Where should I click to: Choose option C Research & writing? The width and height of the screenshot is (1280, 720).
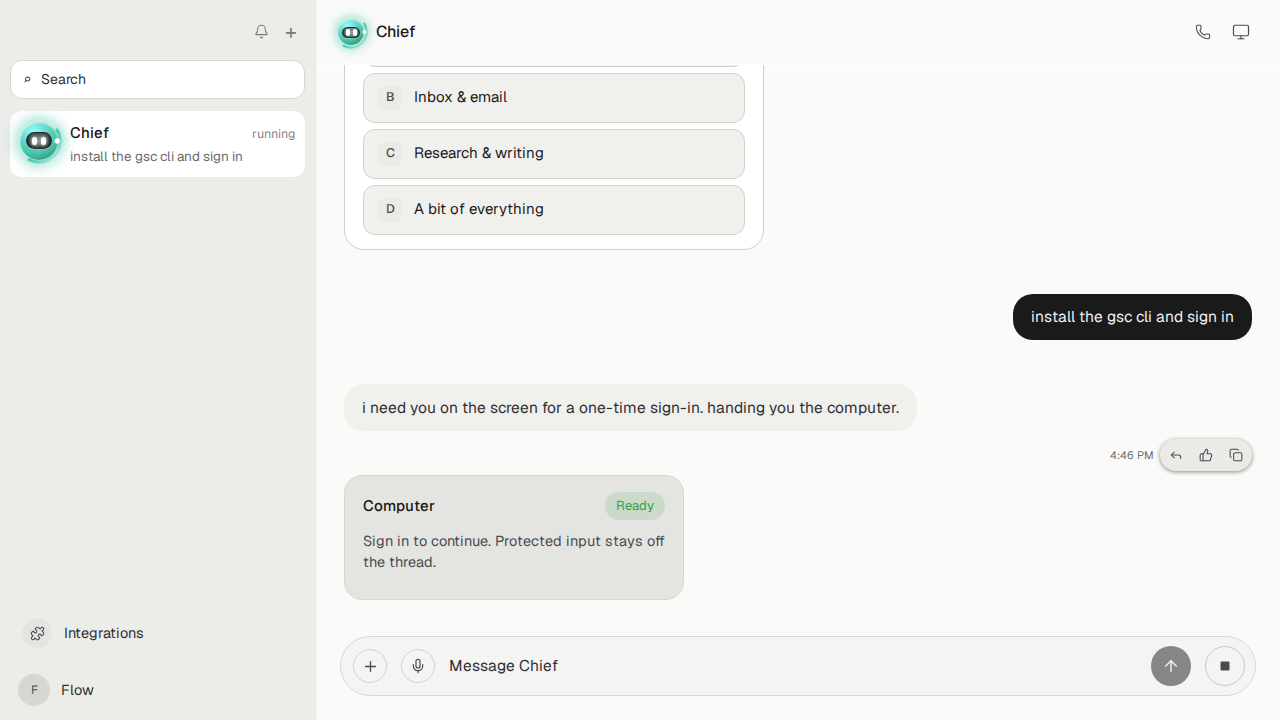click(x=554, y=154)
